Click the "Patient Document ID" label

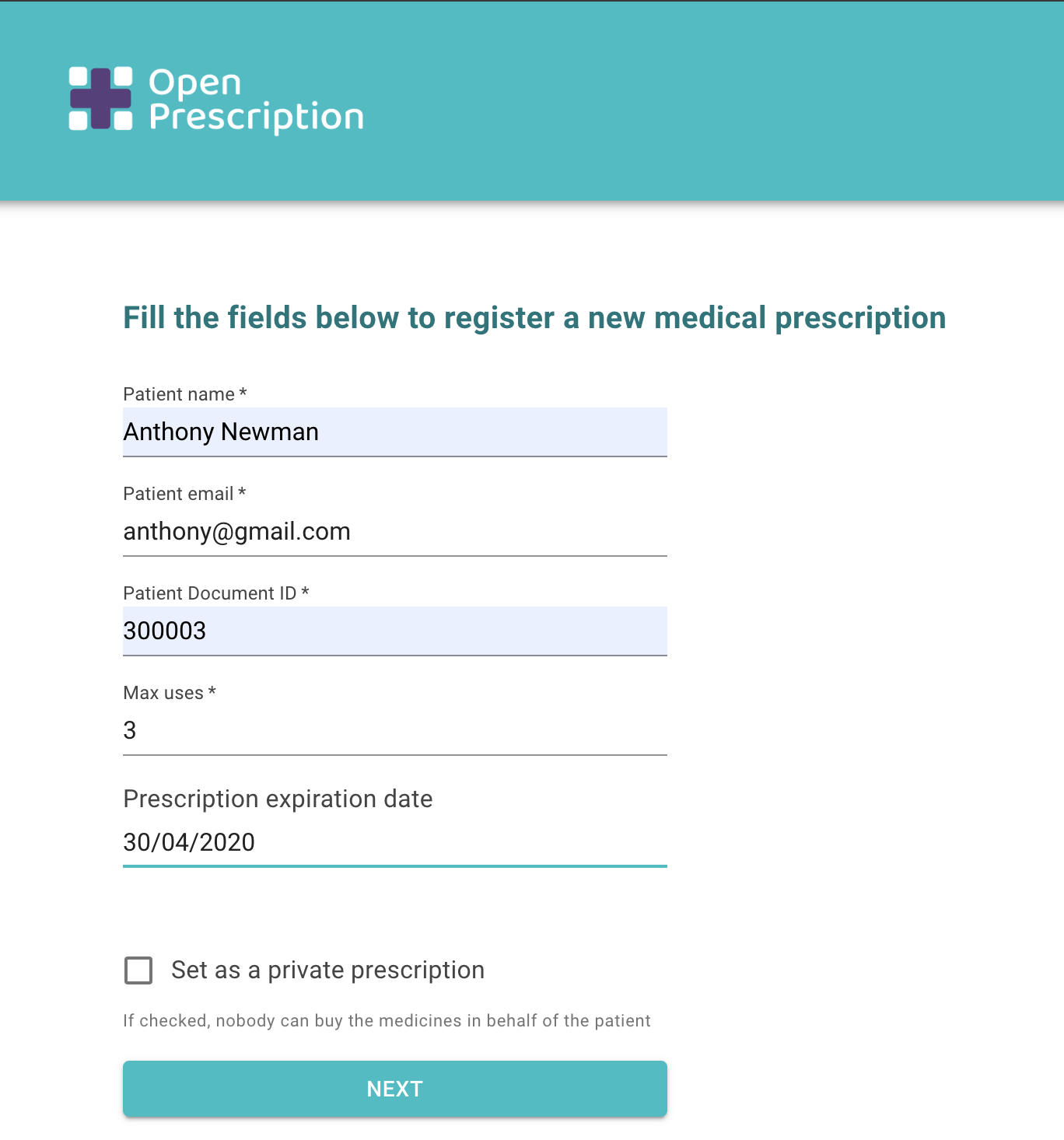pos(210,593)
